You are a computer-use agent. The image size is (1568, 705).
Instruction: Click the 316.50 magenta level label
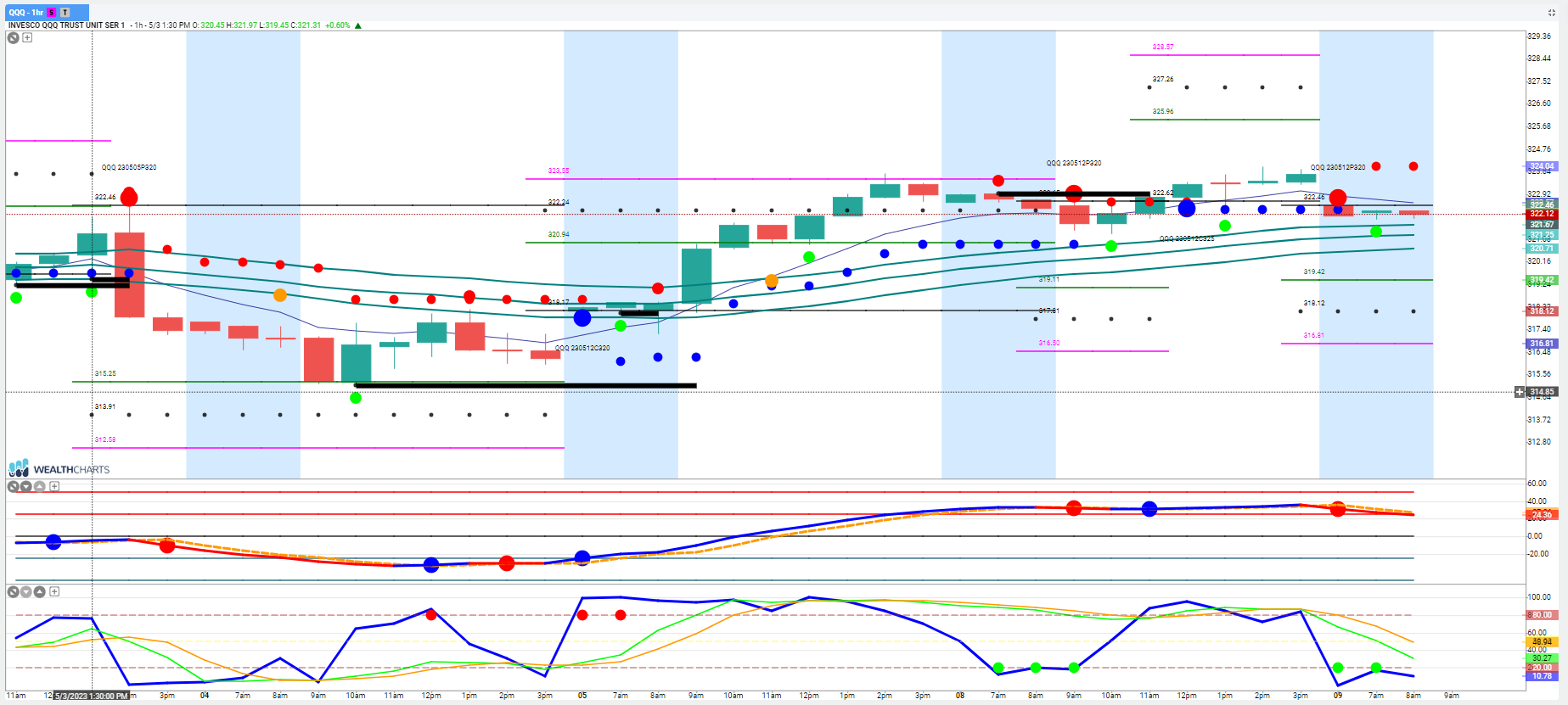(x=1049, y=343)
